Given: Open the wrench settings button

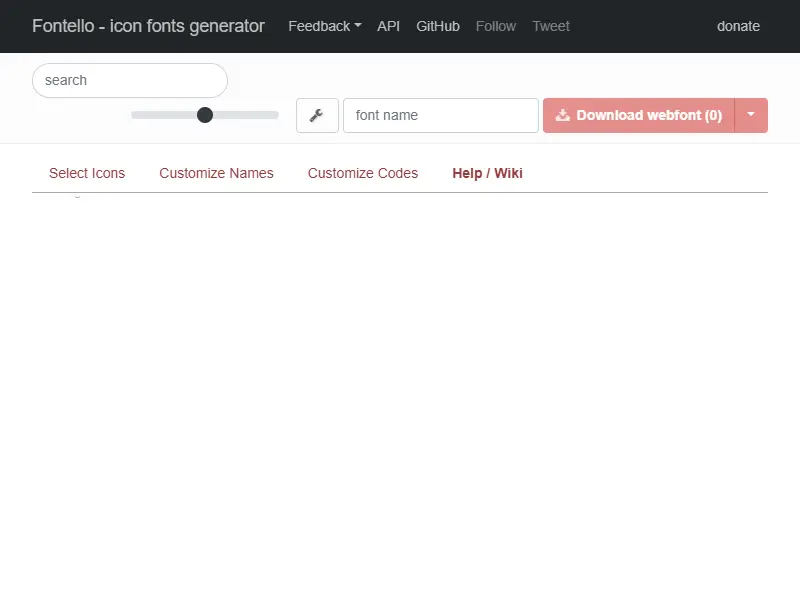Looking at the screenshot, I should click(x=317, y=115).
